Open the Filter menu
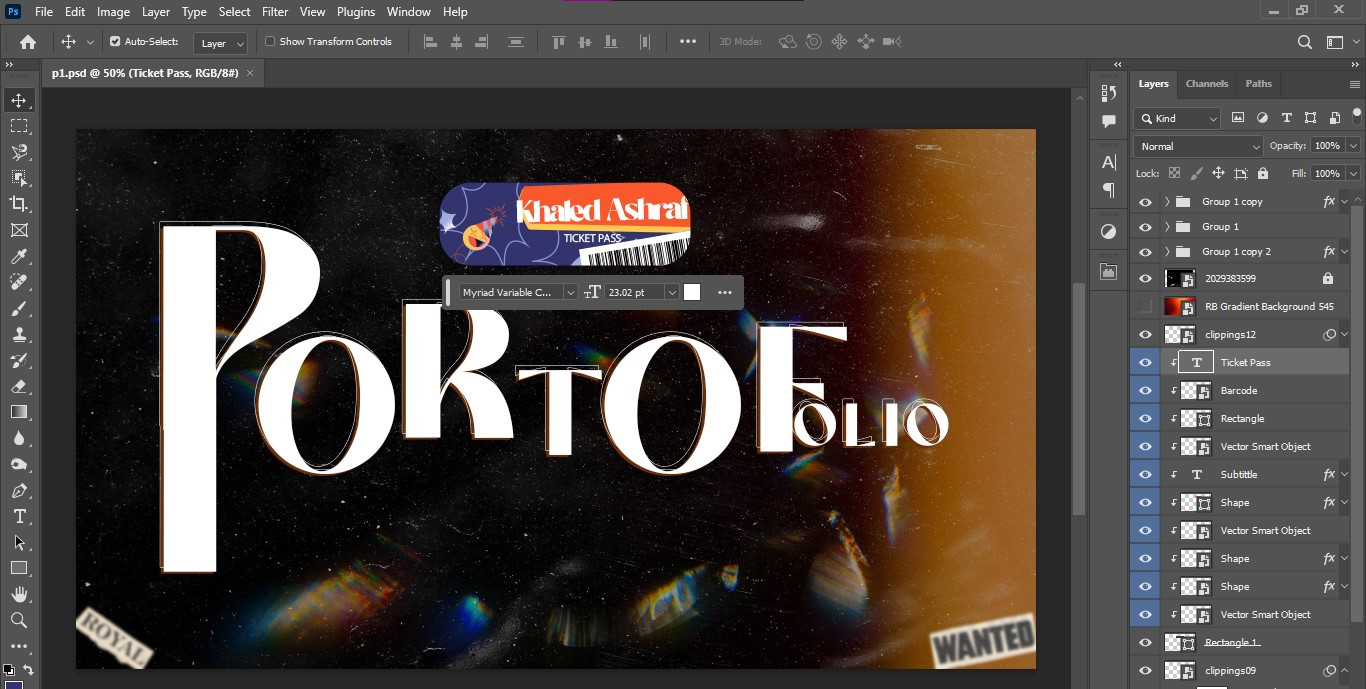Screen dimensions: 1366x689 [x=276, y=12]
